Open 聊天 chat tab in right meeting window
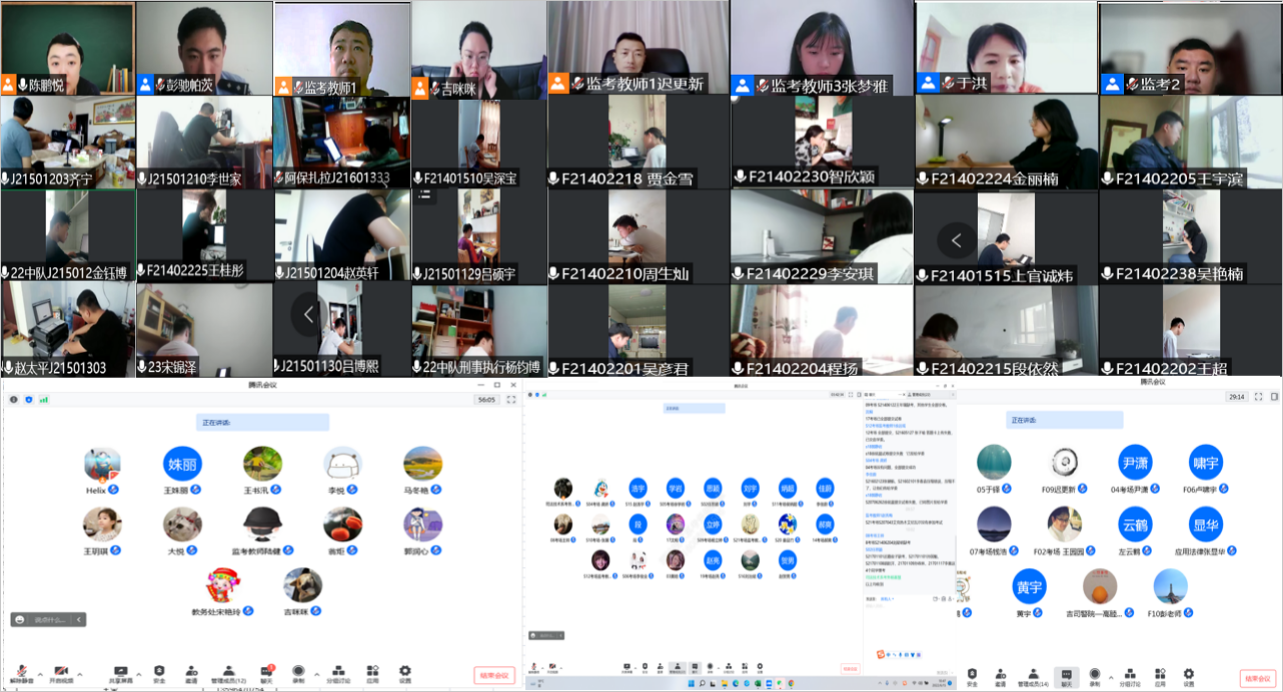The height and width of the screenshot is (692, 1283). point(1066,675)
